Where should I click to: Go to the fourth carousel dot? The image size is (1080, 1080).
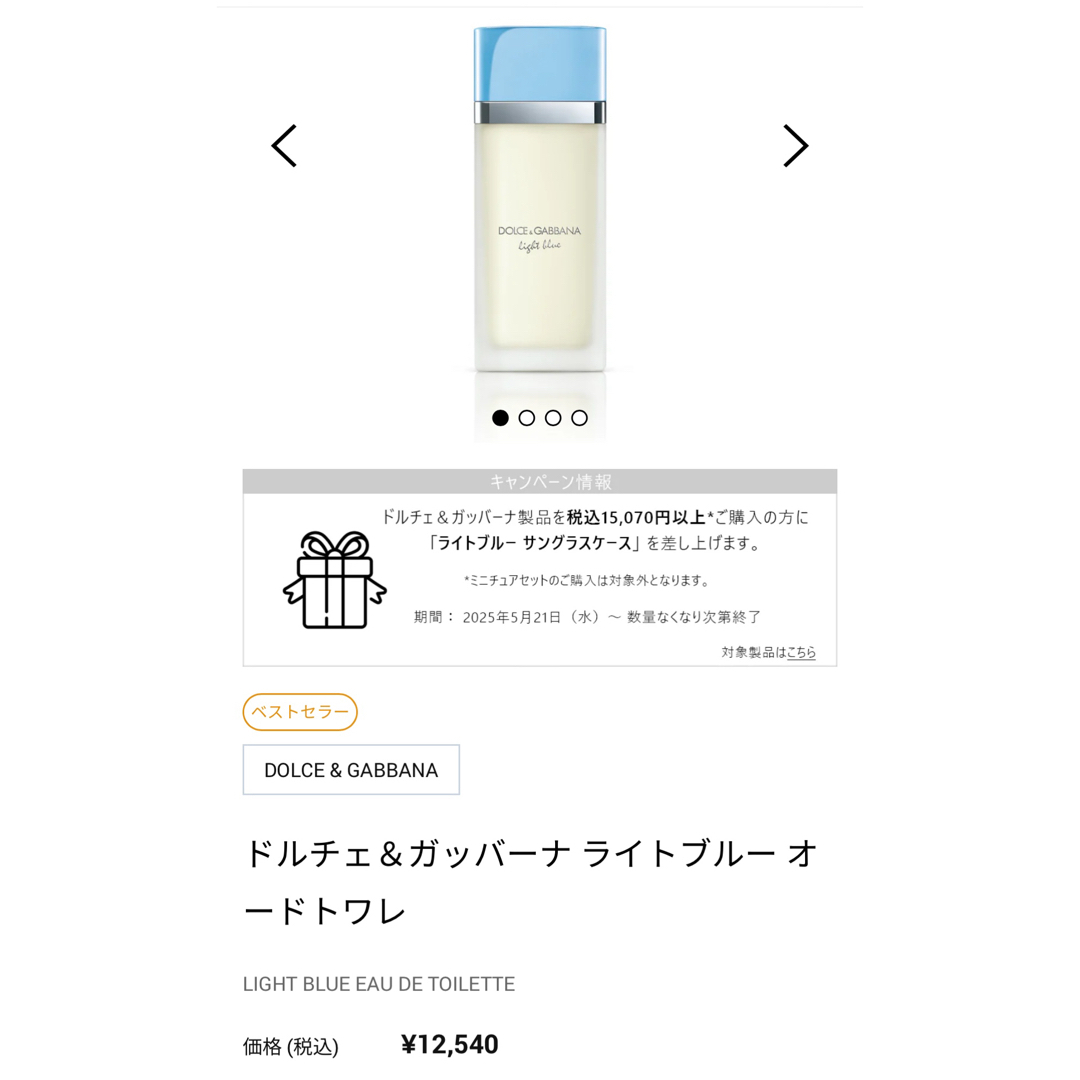coord(580,418)
